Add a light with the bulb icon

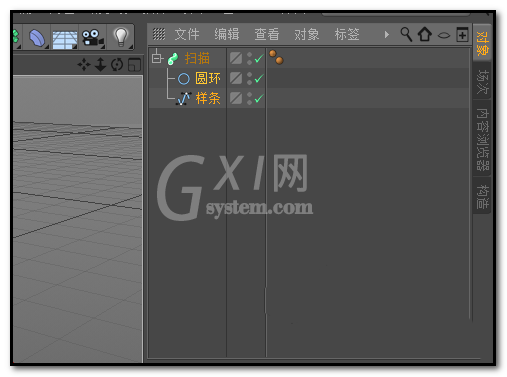121,37
